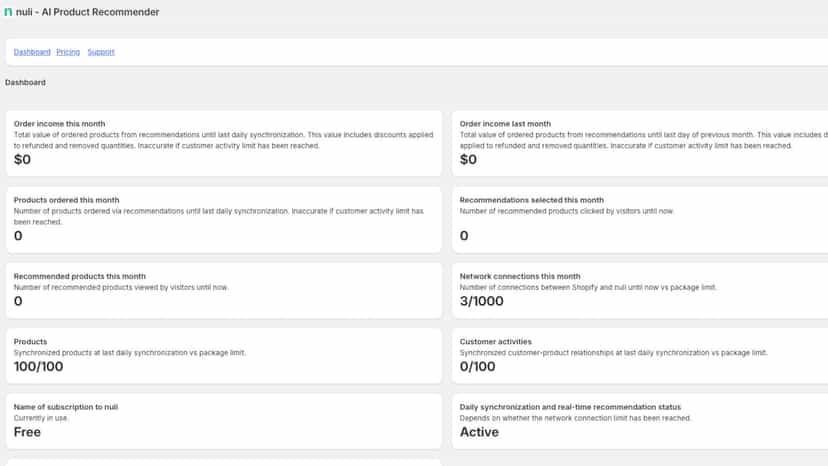The width and height of the screenshot is (828, 466).
Task: Click the Dashboard page heading
Action: coord(25,82)
